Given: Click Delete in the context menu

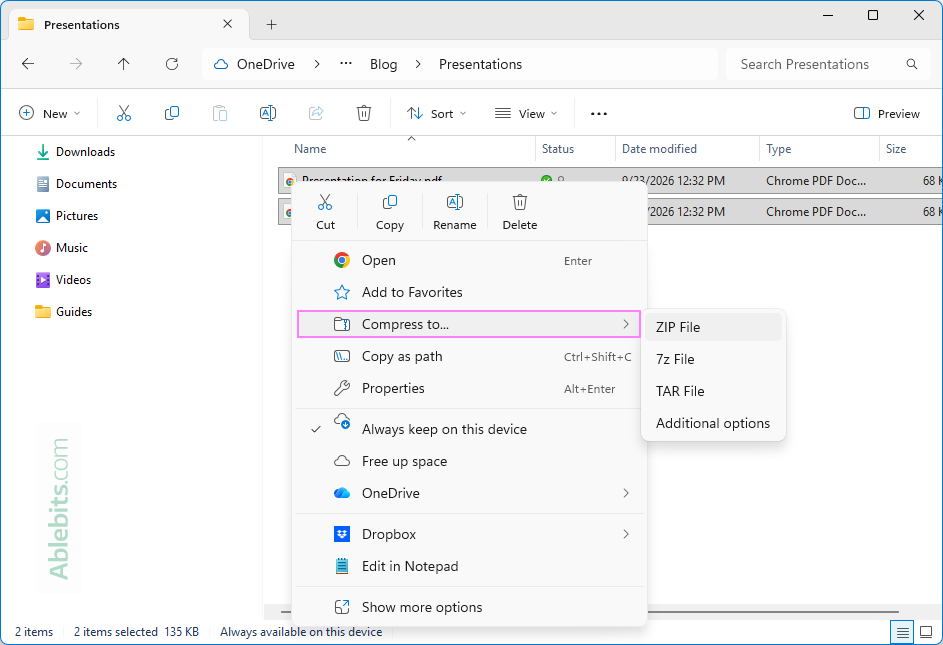Looking at the screenshot, I should point(520,212).
